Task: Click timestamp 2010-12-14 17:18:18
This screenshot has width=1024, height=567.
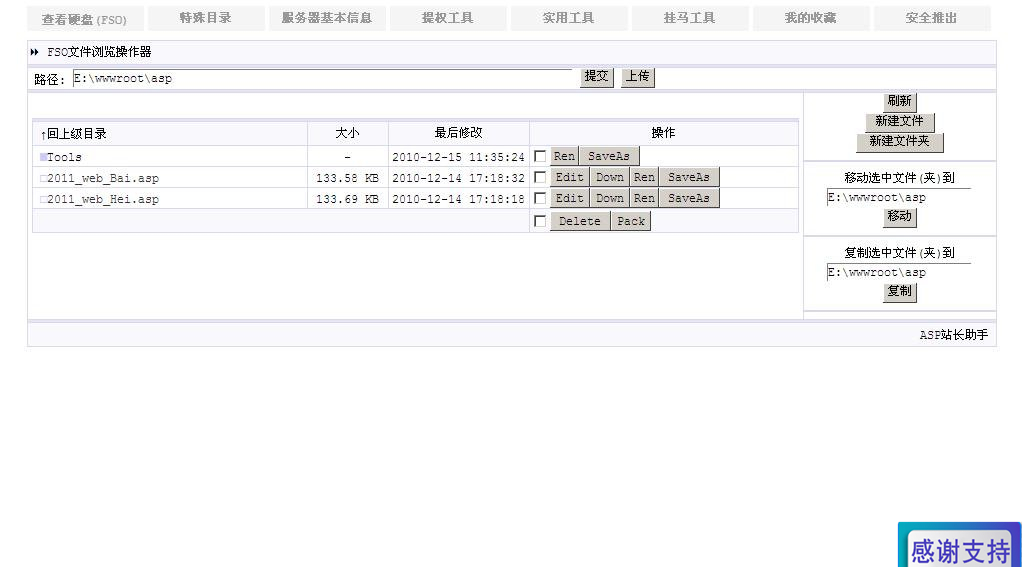Action: (x=458, y=199)
